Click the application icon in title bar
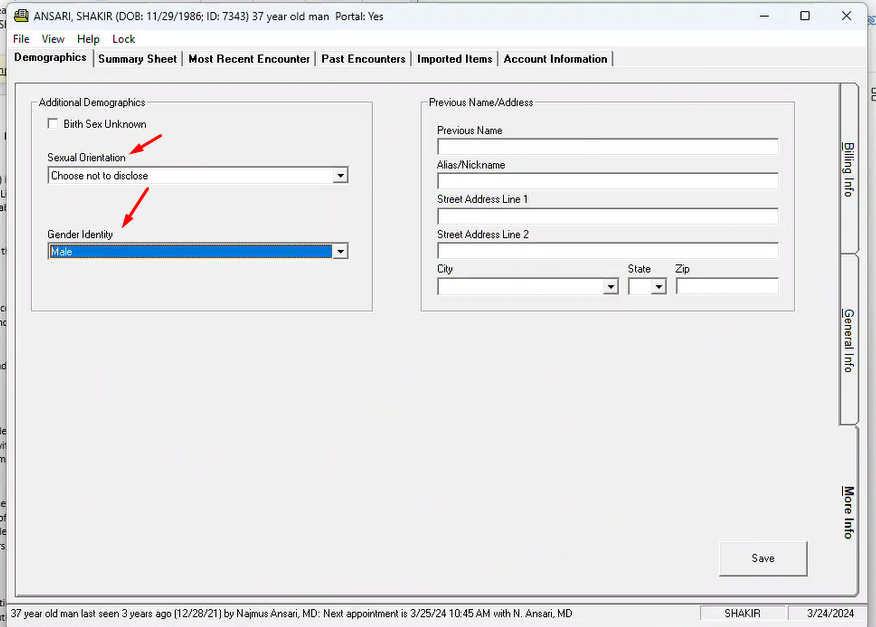The width and height of the screenshot is (876, 627). coord(19,16)
